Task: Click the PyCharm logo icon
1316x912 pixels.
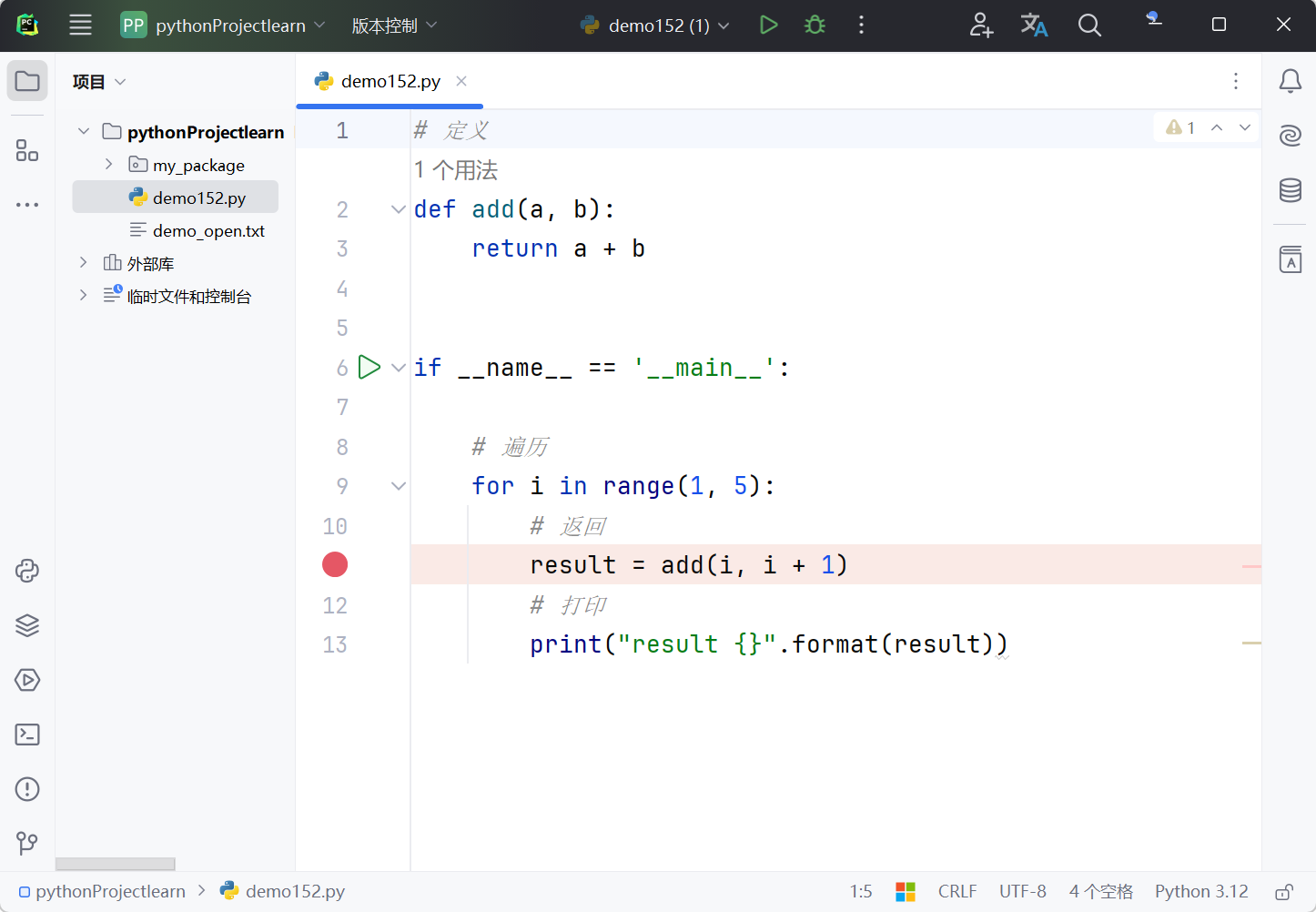Action: point(27,25)
